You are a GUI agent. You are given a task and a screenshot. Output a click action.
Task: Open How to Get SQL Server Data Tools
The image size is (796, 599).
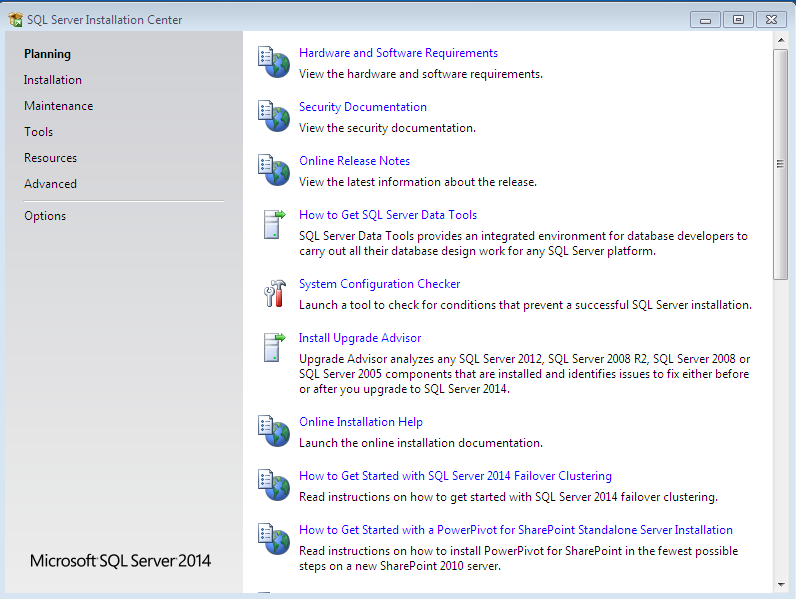point(387,215)
